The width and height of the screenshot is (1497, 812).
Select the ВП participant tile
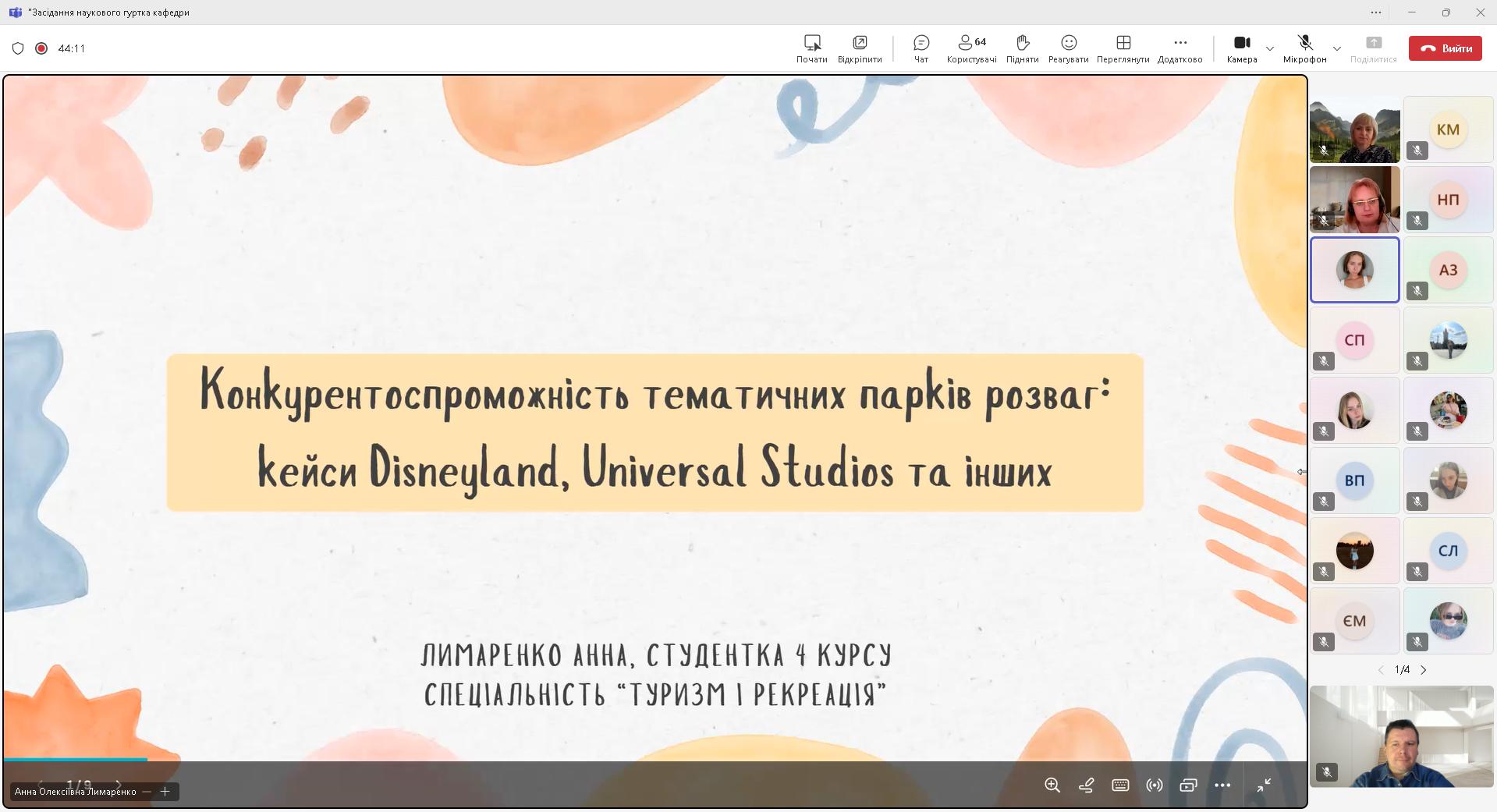click(1355, 480)
